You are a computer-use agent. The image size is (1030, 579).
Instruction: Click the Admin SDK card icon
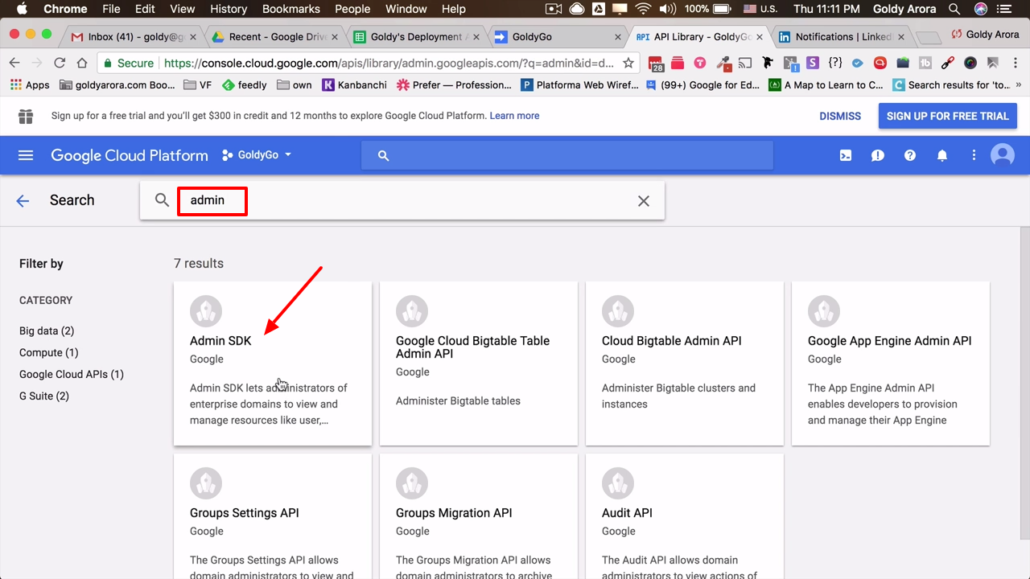coord(206,311)
